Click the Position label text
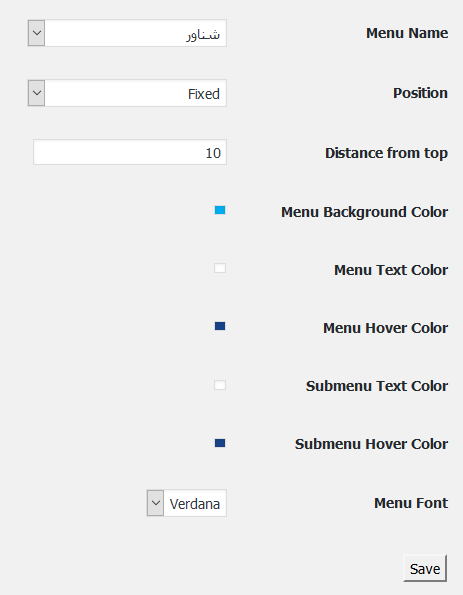This screenshot has width=463, height=595. click(420, 93)
